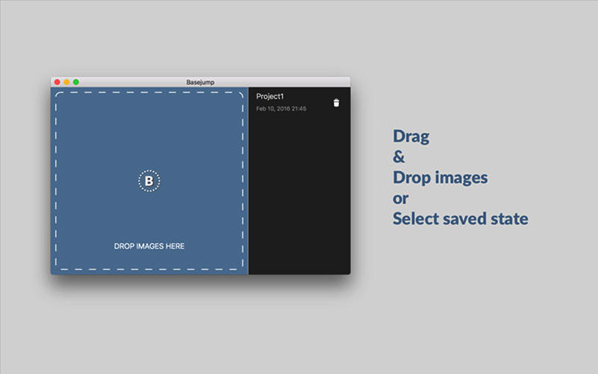Click the DROP IMAGES HERE label
Screen dimensions: 598x374
(149, 246)
